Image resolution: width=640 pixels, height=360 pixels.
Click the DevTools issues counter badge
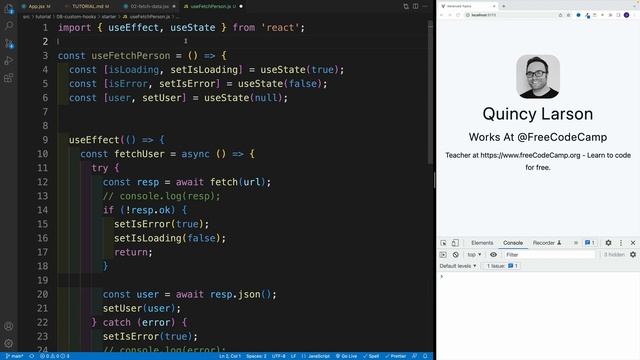pos(590,243)
